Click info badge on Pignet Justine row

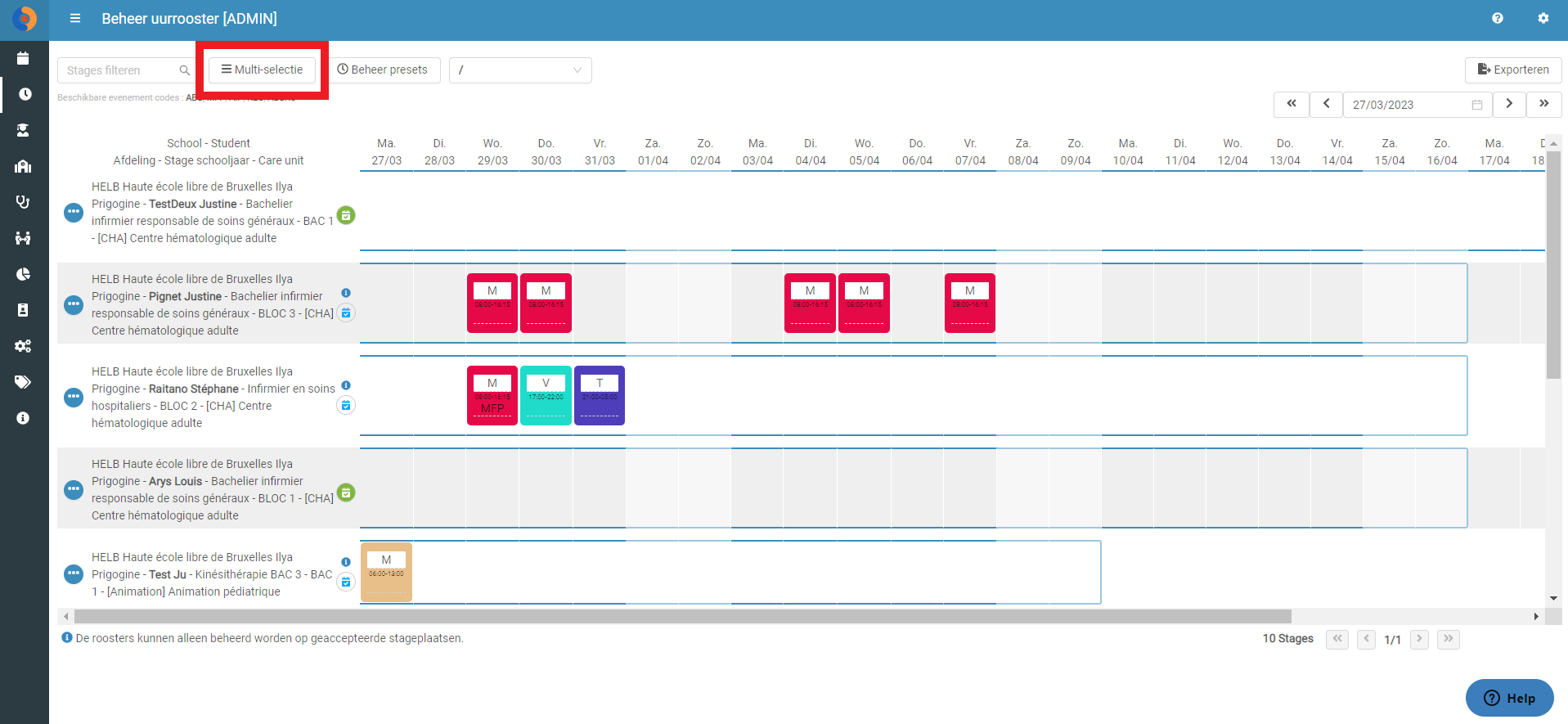[346, 293]
